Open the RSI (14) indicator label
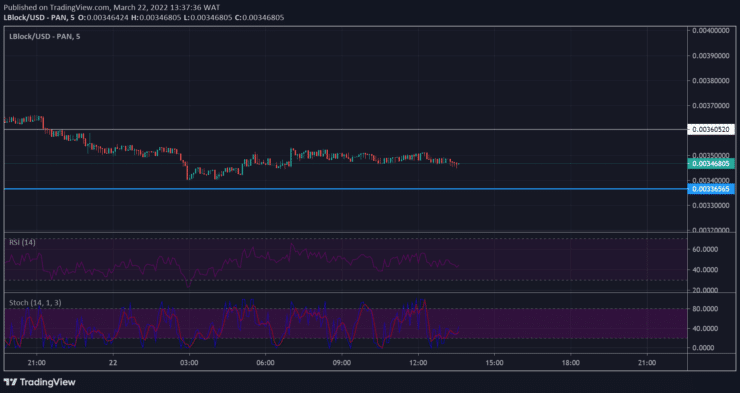The width and height of the screenshot is (740, 393). click(22, 242)
